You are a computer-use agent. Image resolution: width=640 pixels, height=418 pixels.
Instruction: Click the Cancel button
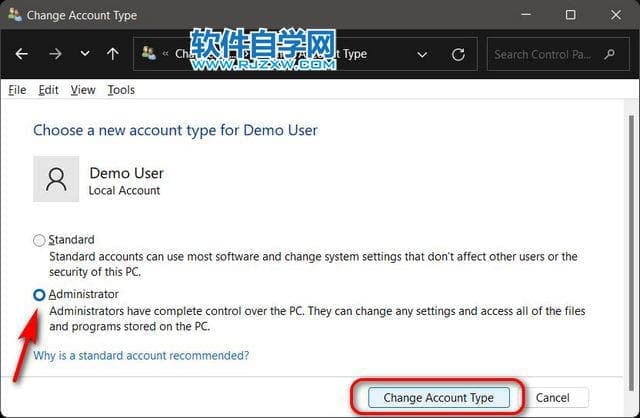point(553,397)
